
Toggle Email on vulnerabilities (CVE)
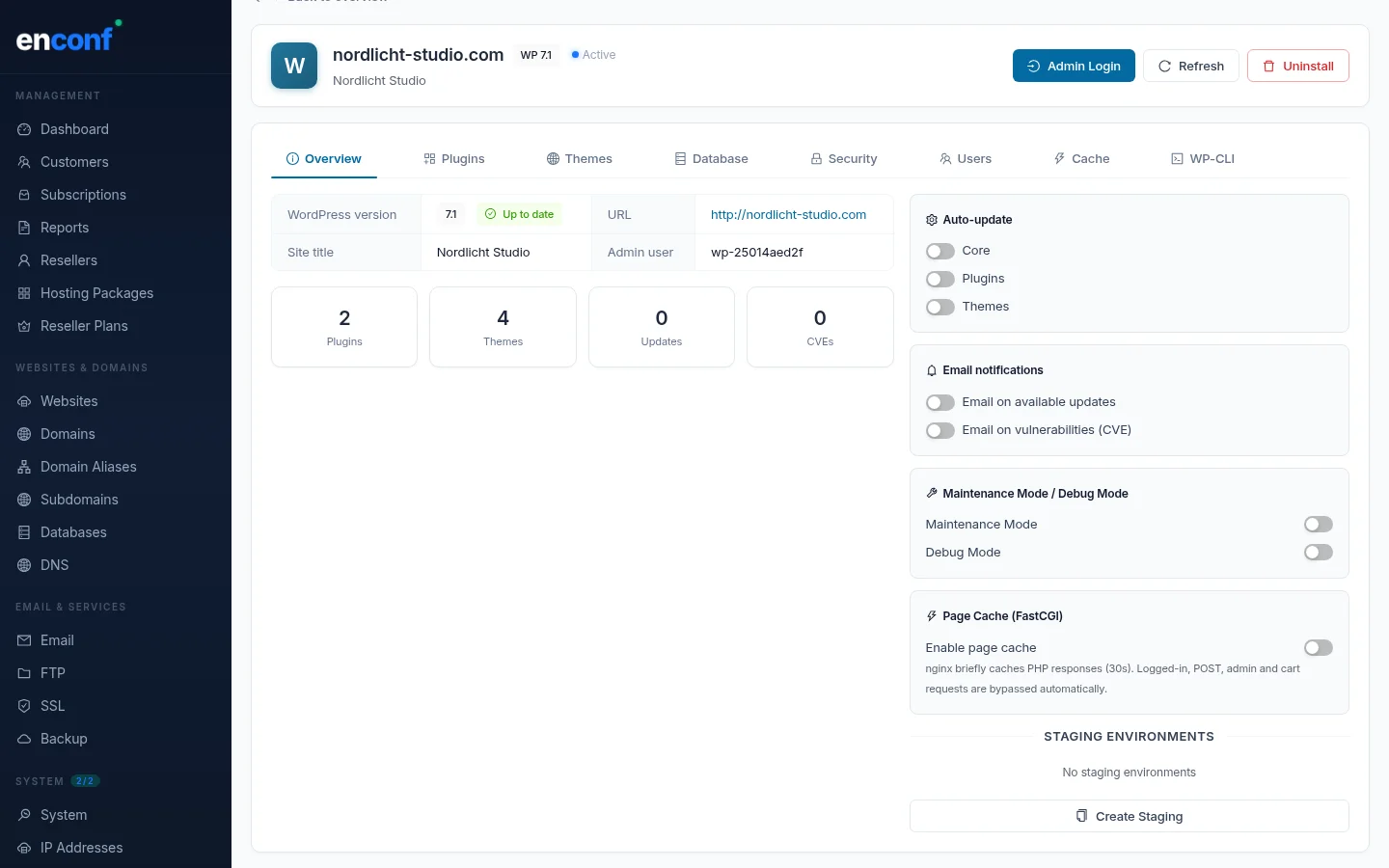[x=940, y=430]
